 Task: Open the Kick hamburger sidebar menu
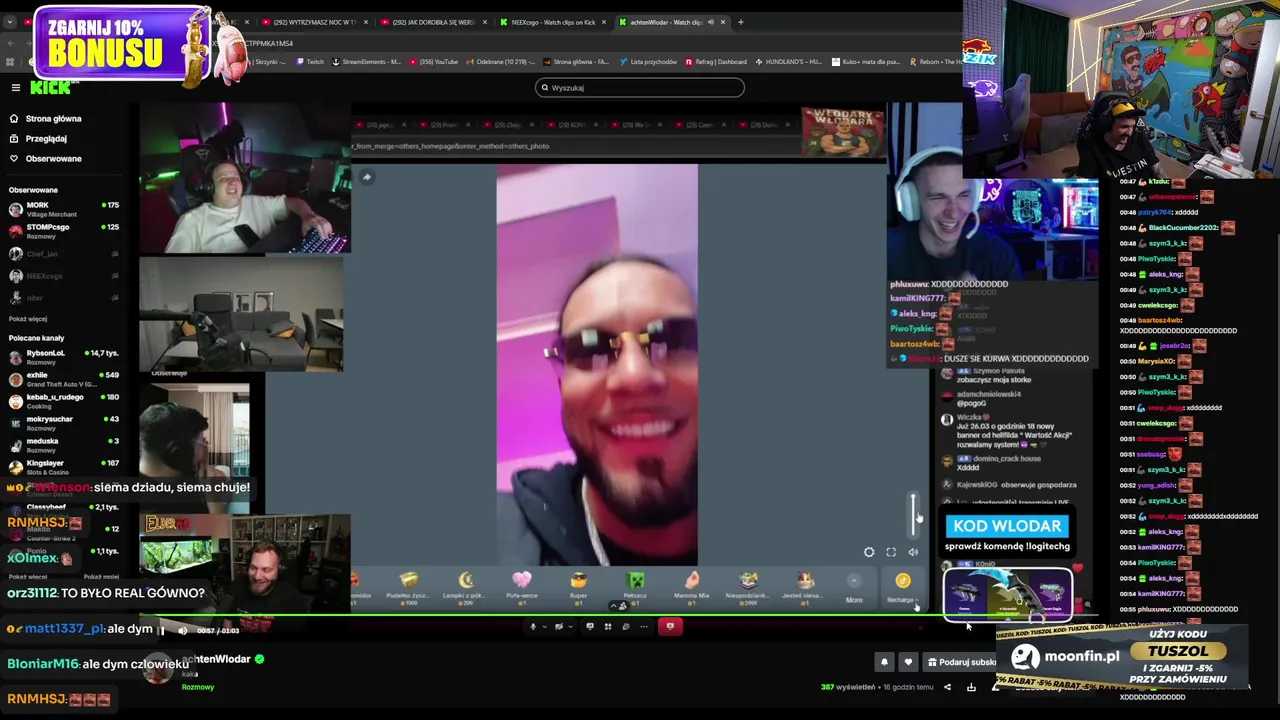click(x=16, y=88)
